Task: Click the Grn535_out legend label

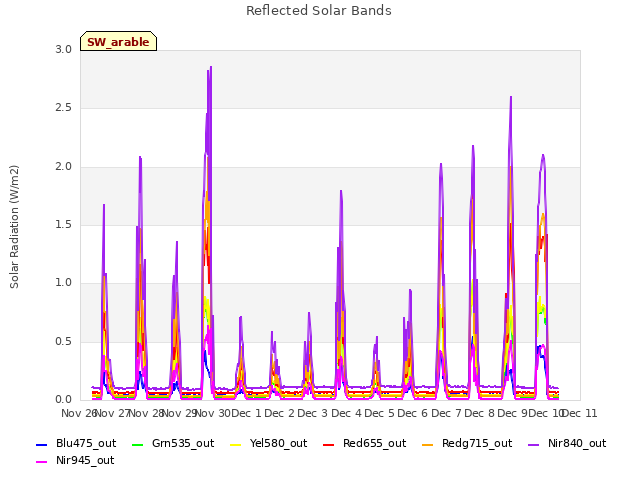Action: point(183,443)
